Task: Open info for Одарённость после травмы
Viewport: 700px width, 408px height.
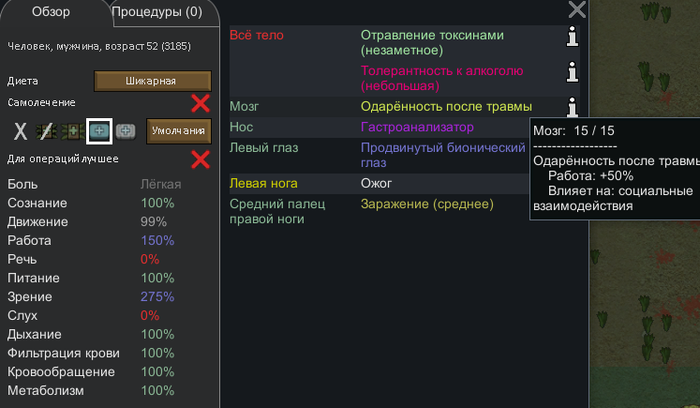Action: 572,106
